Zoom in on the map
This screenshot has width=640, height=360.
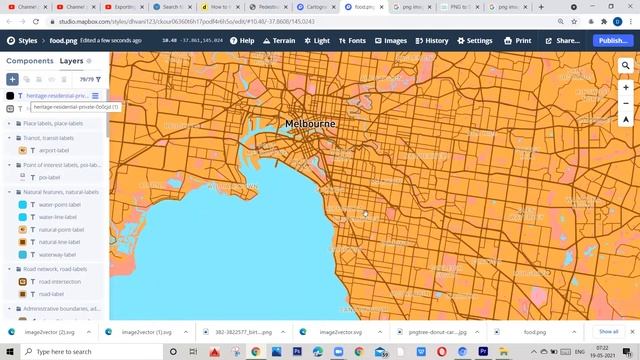tap(625, 87)
